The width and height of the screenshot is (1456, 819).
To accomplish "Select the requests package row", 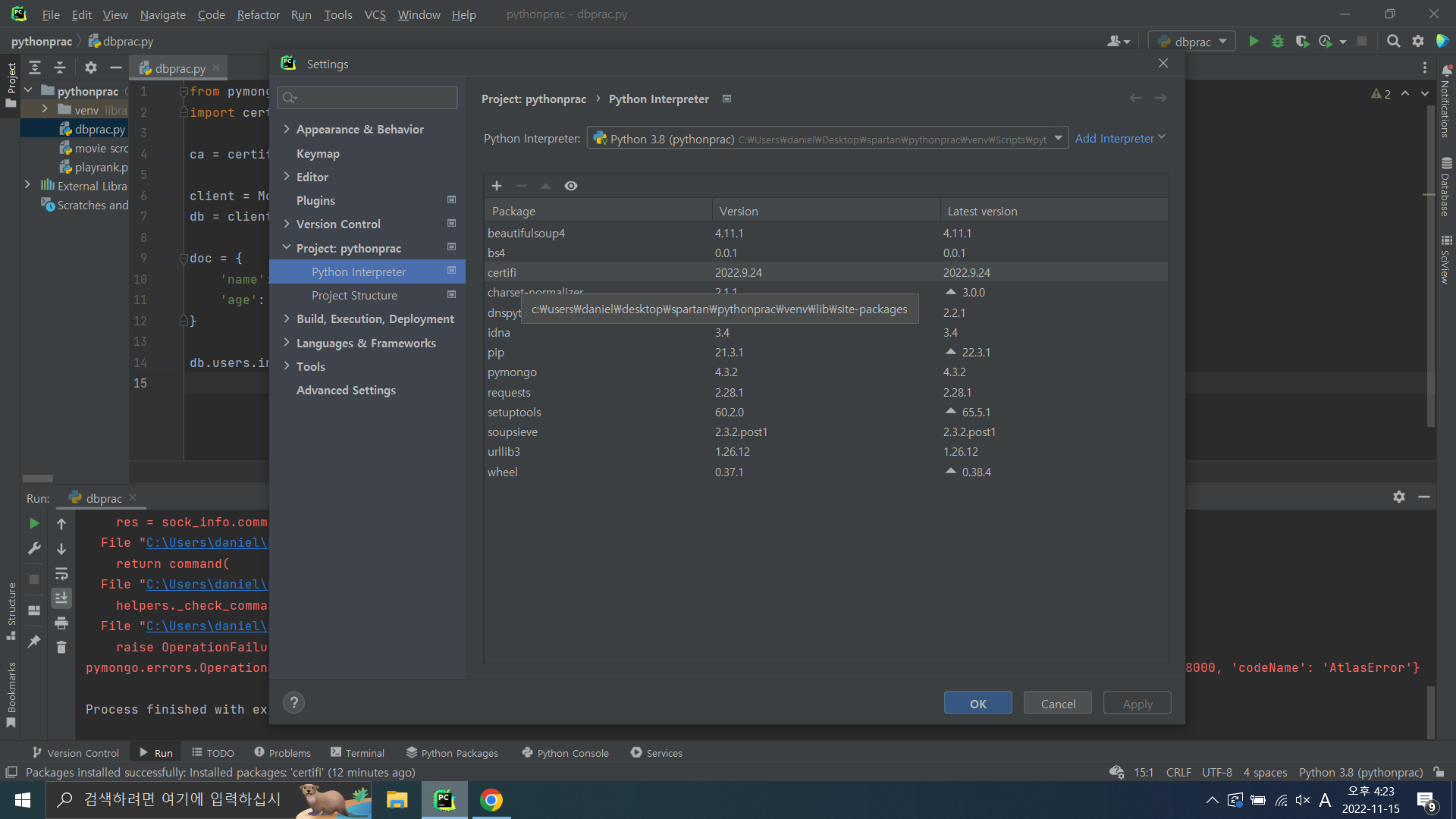I will point(826,393).
